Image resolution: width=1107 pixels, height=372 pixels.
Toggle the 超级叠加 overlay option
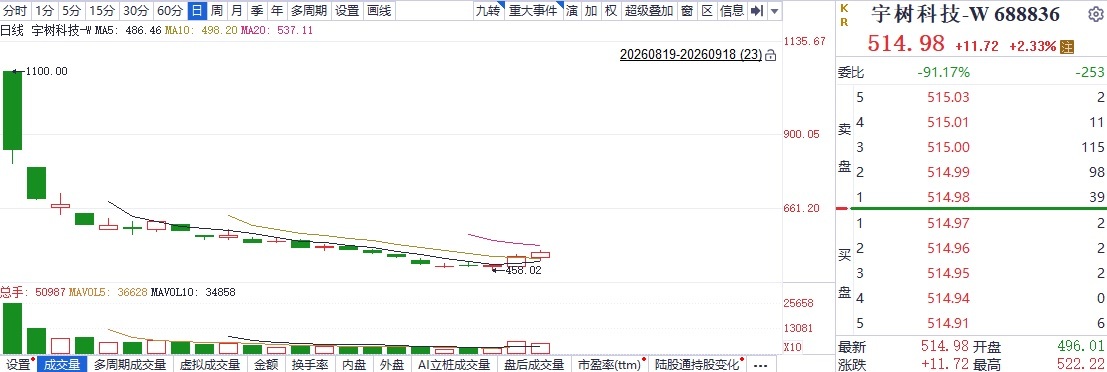[x=649, y=11]
